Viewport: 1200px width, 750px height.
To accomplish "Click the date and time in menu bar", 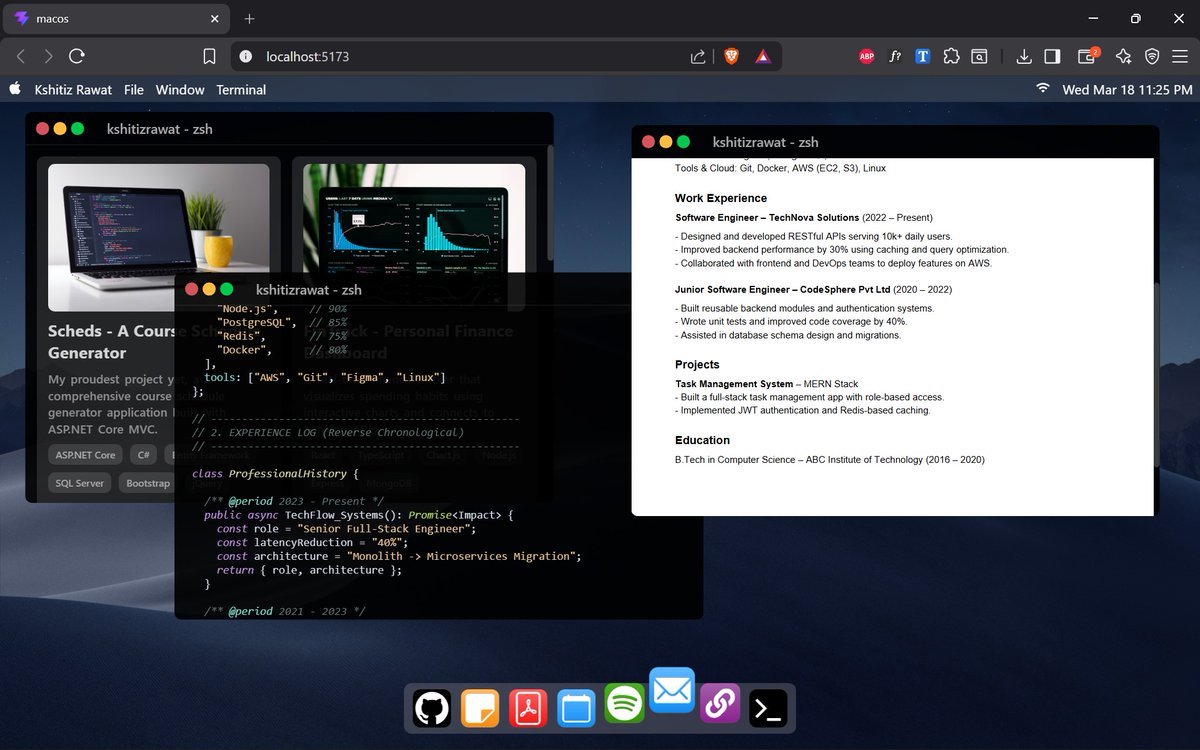I will point(1126,89).
